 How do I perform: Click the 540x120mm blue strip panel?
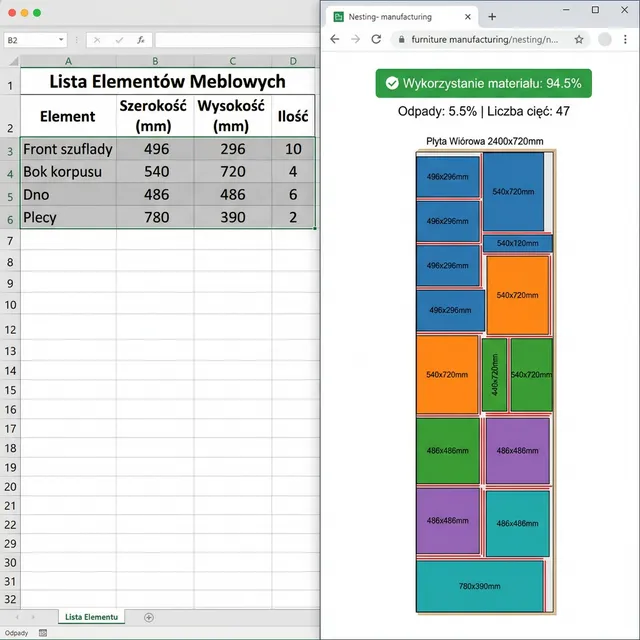[x=518, y=243]
